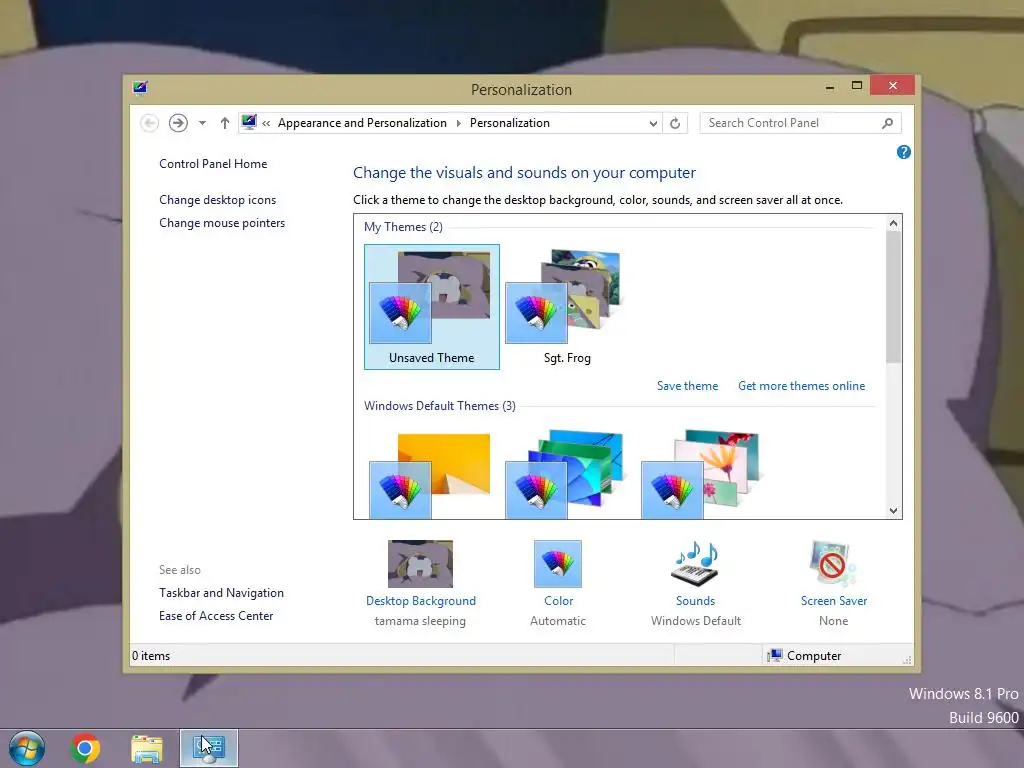This screenshot has width=1024, height=768.
Task: Open Ease of Access Center
Action: coord(216,616)
